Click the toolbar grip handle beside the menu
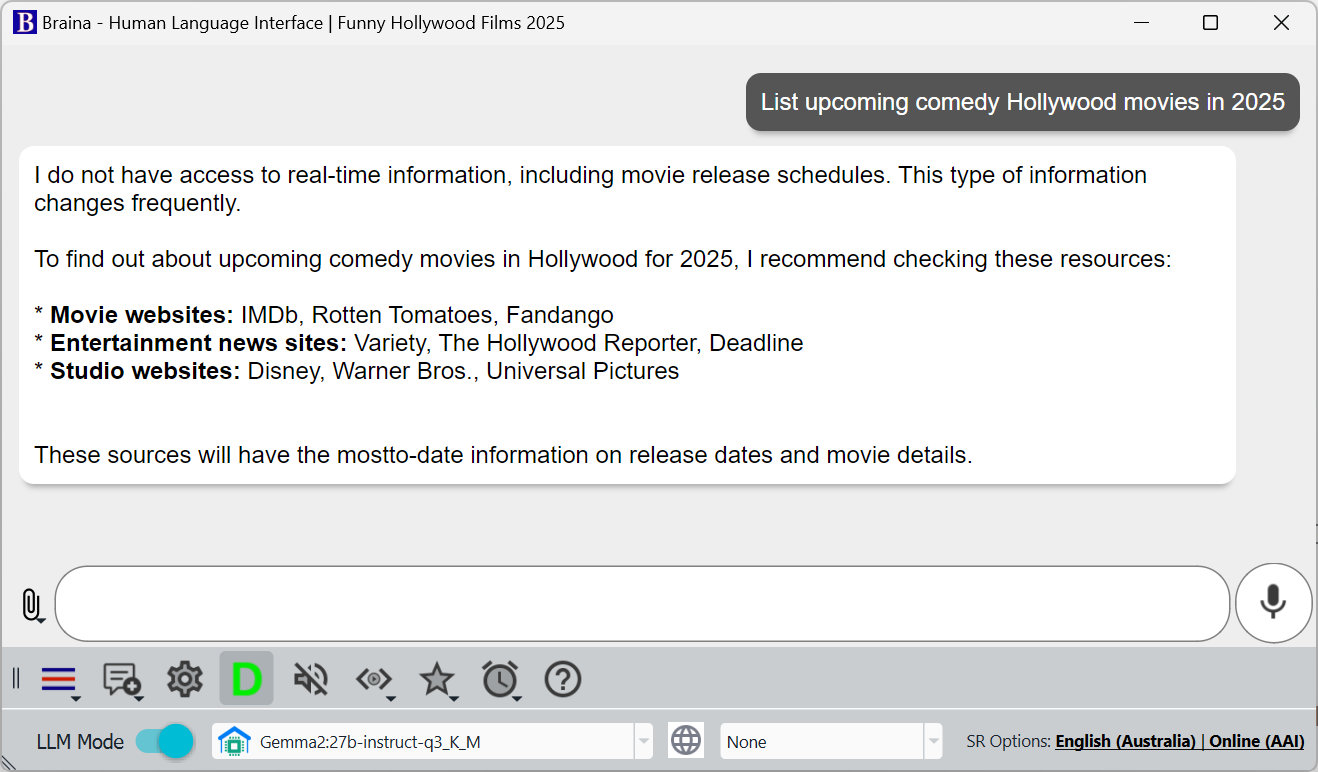 (15, 679)
